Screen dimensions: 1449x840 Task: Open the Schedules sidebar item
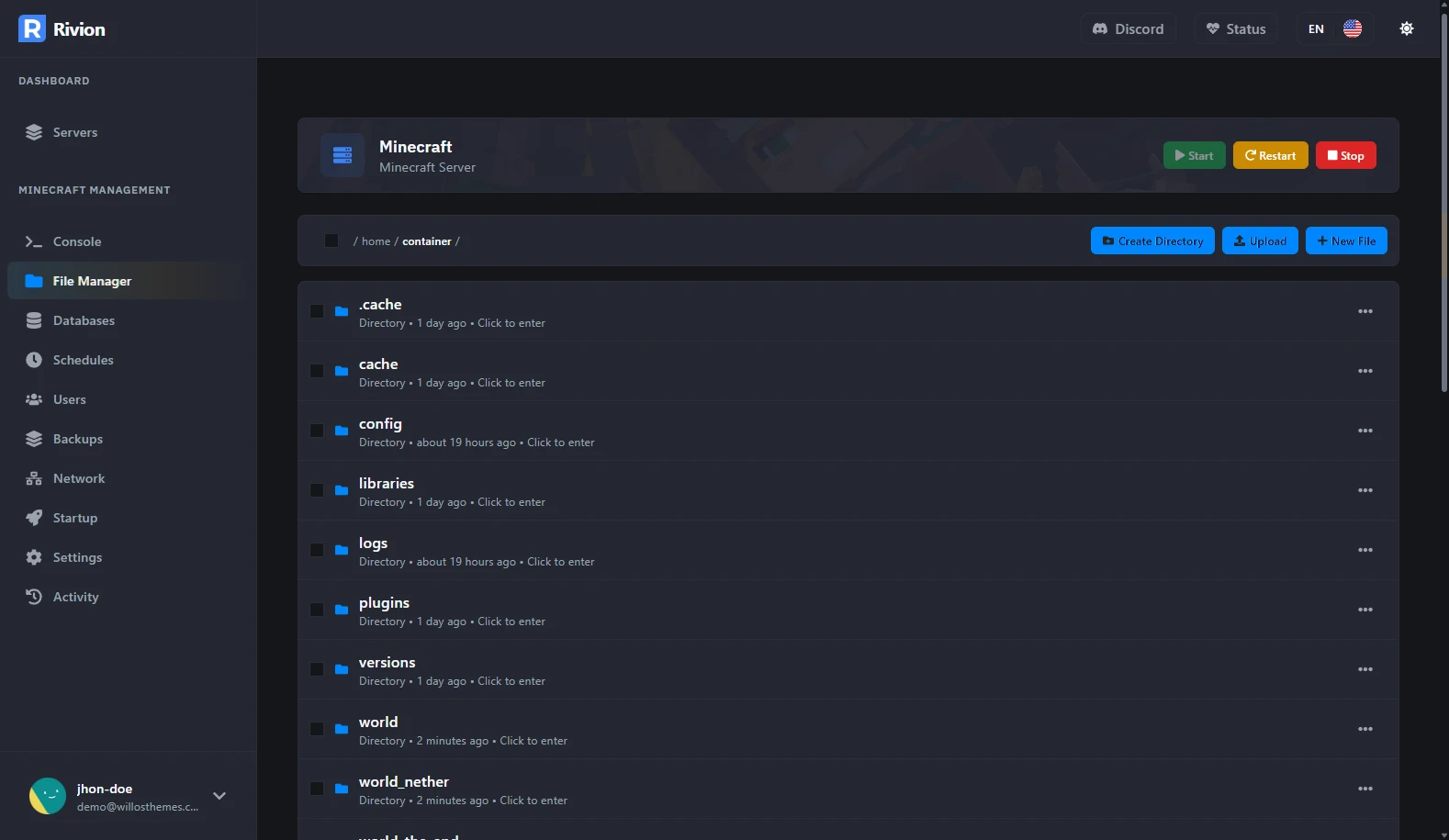[127, 360]
